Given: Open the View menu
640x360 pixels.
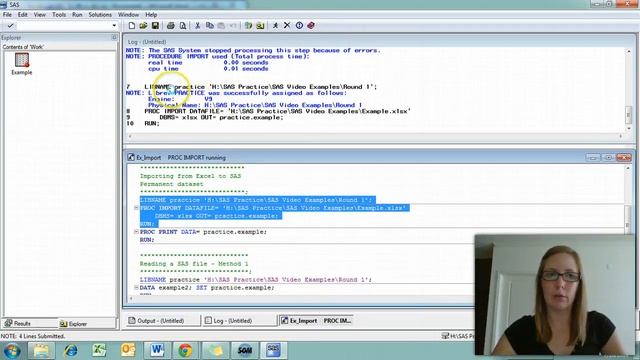Looking at the screenshot, I should [40, 15].
